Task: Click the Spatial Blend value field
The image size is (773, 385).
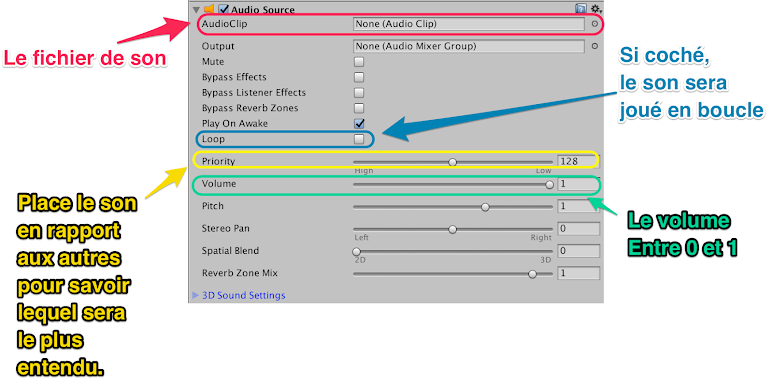Action: 578,251
